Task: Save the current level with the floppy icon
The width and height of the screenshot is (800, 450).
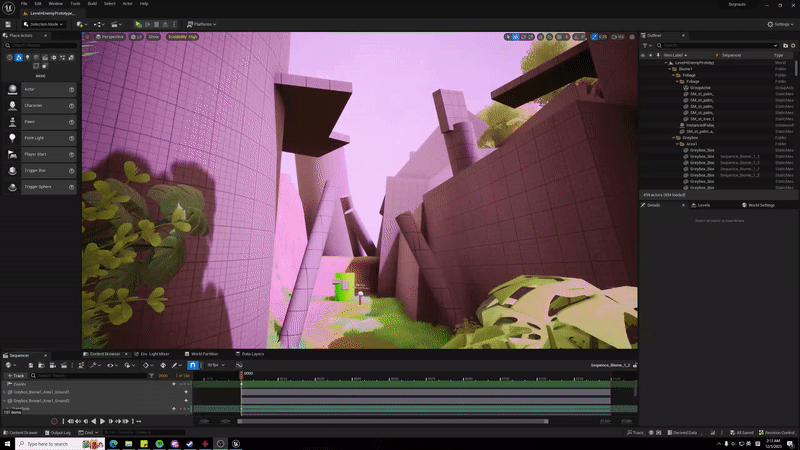Action: coord(8,24)
